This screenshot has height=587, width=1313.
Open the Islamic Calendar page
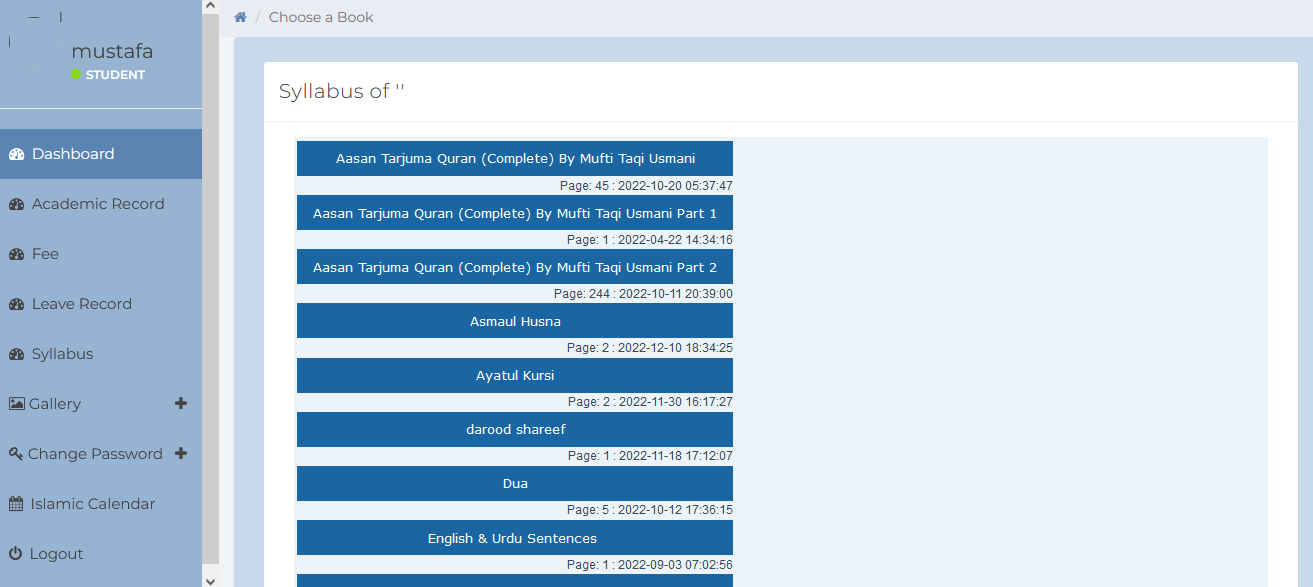101,504
